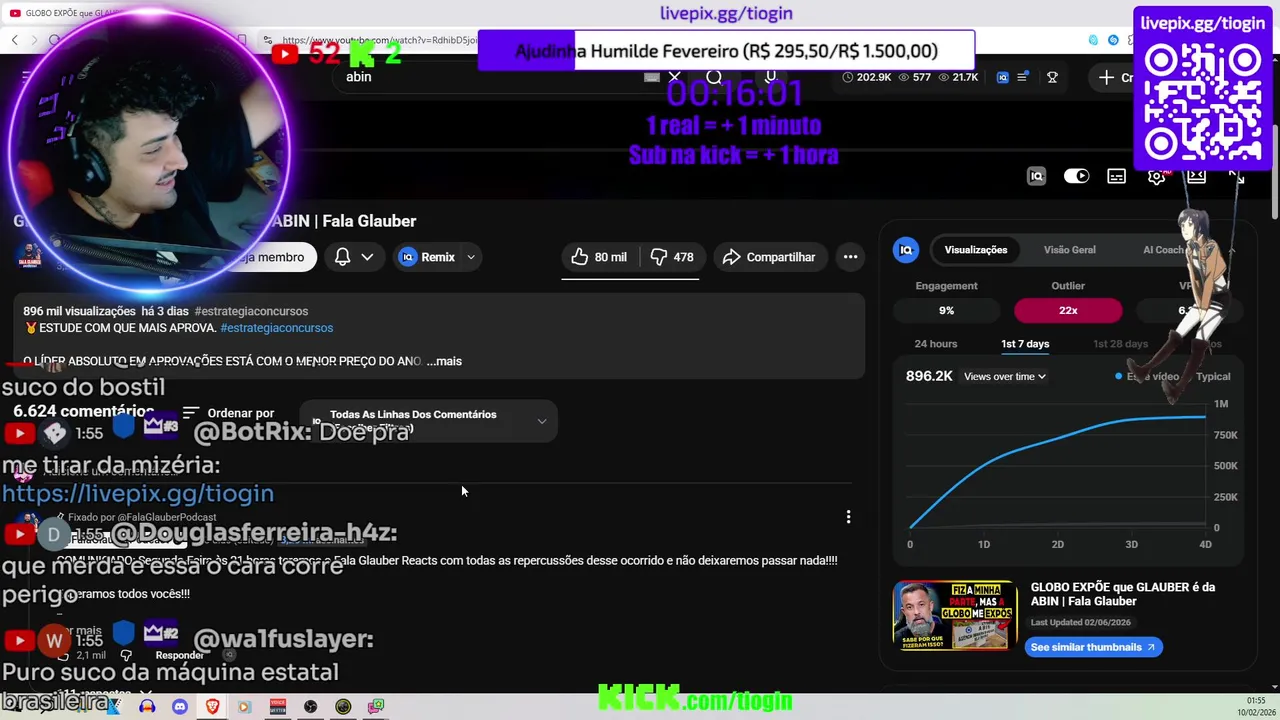Click the 6.624 comentários count
The height and width of the screenshot is (720, 1280).
82,411
